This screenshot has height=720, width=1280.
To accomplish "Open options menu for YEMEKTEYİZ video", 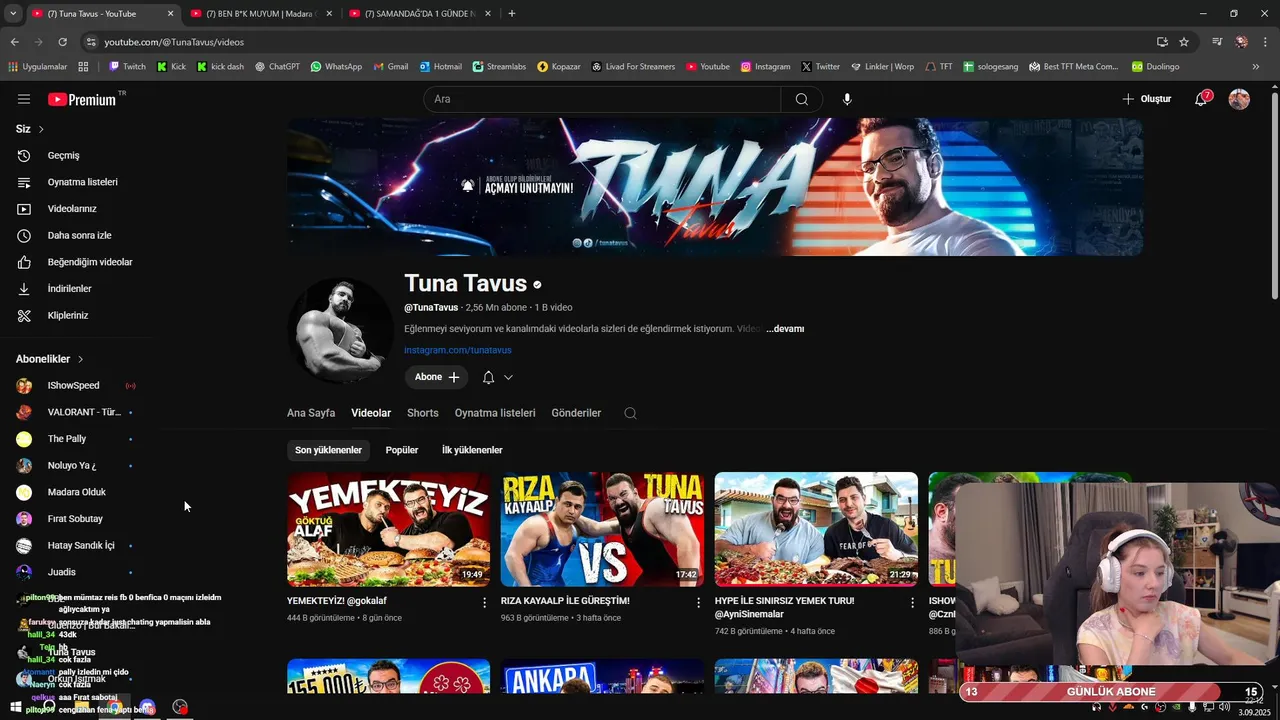I will [485, 602].
